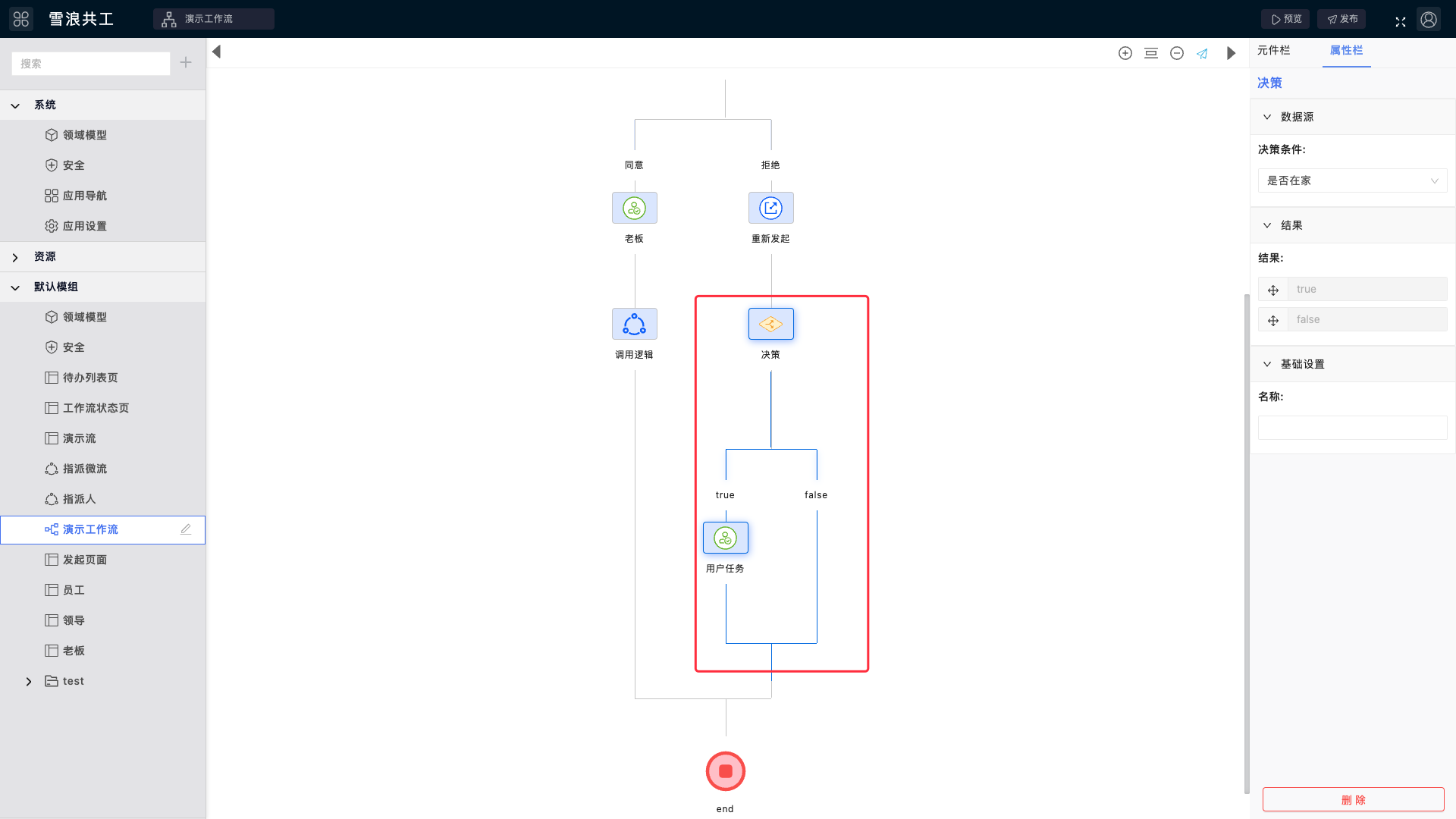The width and height of the screenshot is (1456, 819).
Task: Collapse the 系统 section
Action: [x=15, y=105]
